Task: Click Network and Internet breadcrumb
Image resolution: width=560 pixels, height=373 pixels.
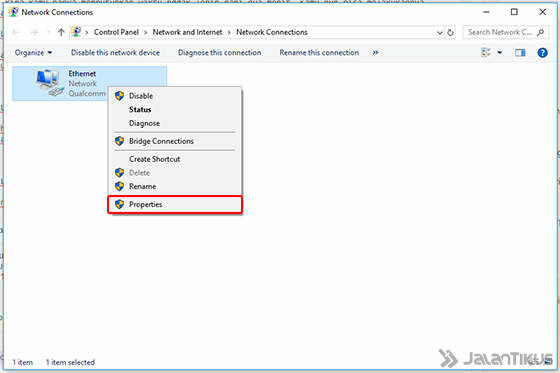Action: [187, 32]
